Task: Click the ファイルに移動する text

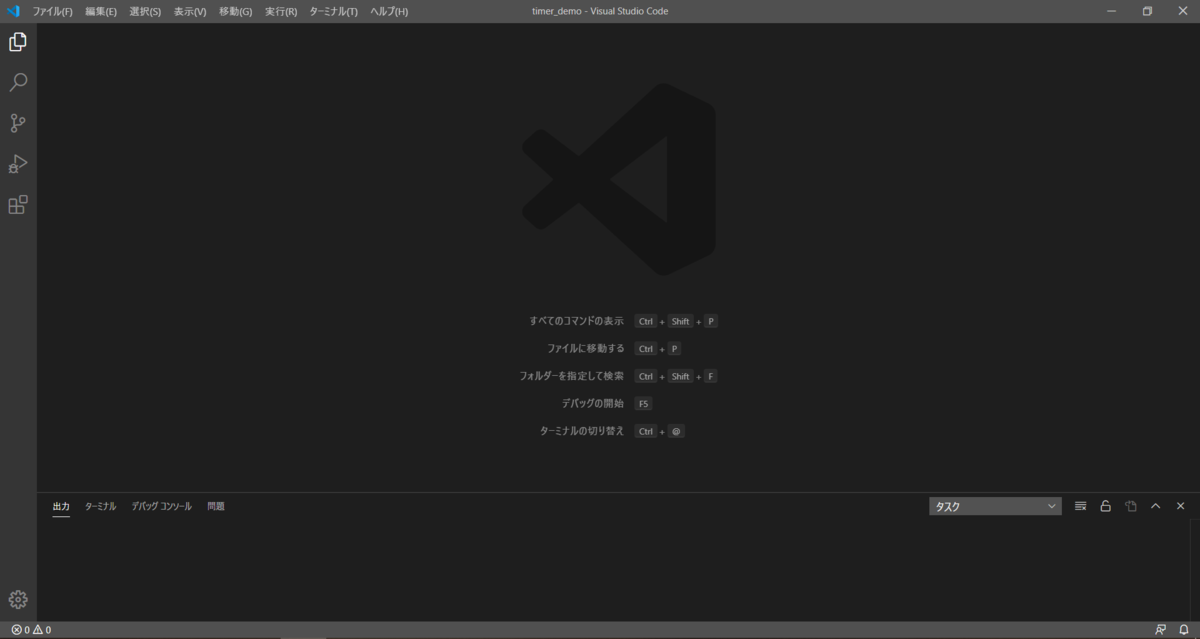Action: pyautogui.click(x=585, y=348)
